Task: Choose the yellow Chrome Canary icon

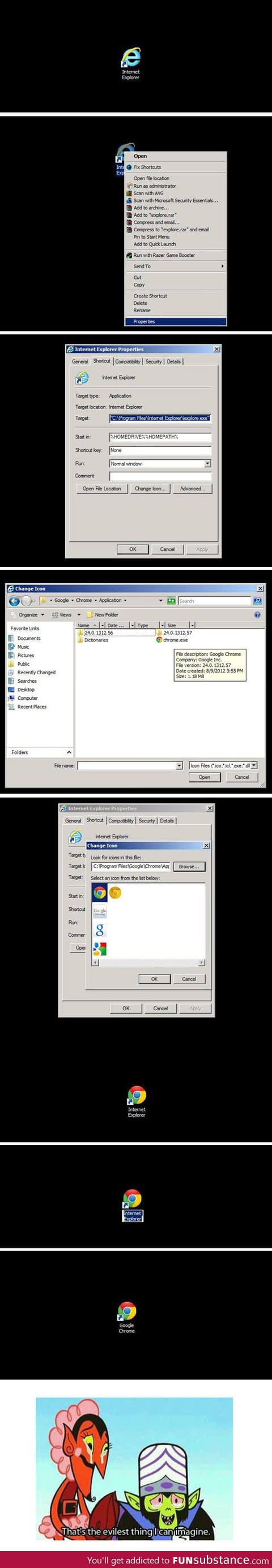Action: pyautogui.click(x=115, y=893)
